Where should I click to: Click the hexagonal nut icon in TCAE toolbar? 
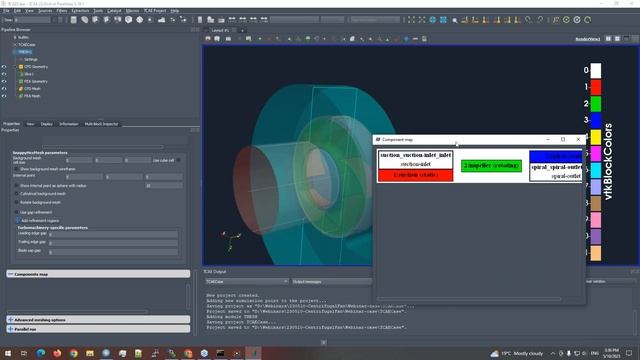click(x=128, y=20)
